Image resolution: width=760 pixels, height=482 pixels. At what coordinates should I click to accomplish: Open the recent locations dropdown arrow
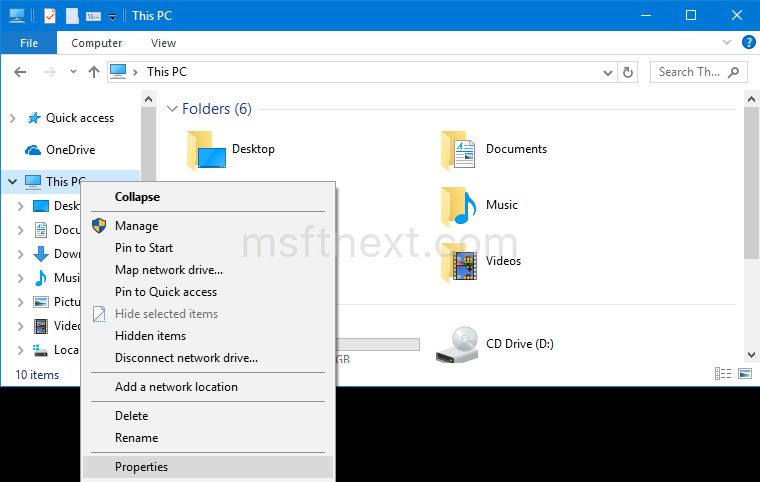73,72
